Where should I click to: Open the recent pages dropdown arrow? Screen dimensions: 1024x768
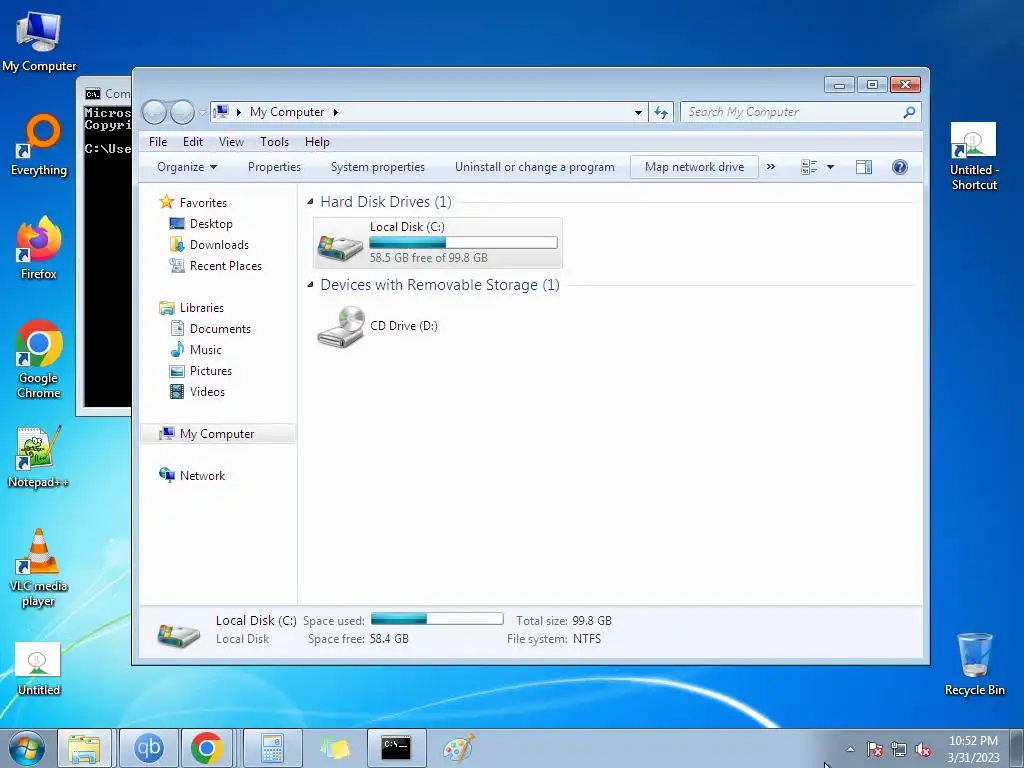[202, 112]
